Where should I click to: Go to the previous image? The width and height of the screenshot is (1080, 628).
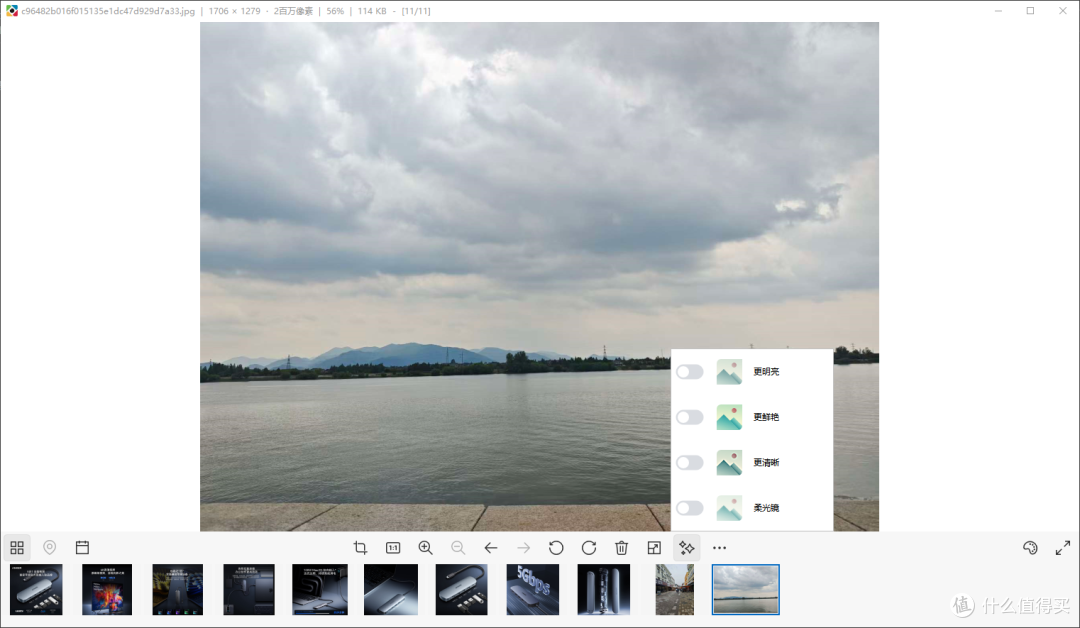point(490,547)
